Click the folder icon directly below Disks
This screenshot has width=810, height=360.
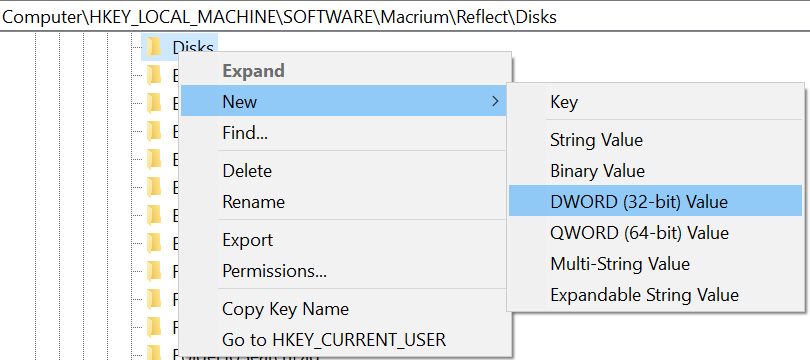click(x=153, y=75)
